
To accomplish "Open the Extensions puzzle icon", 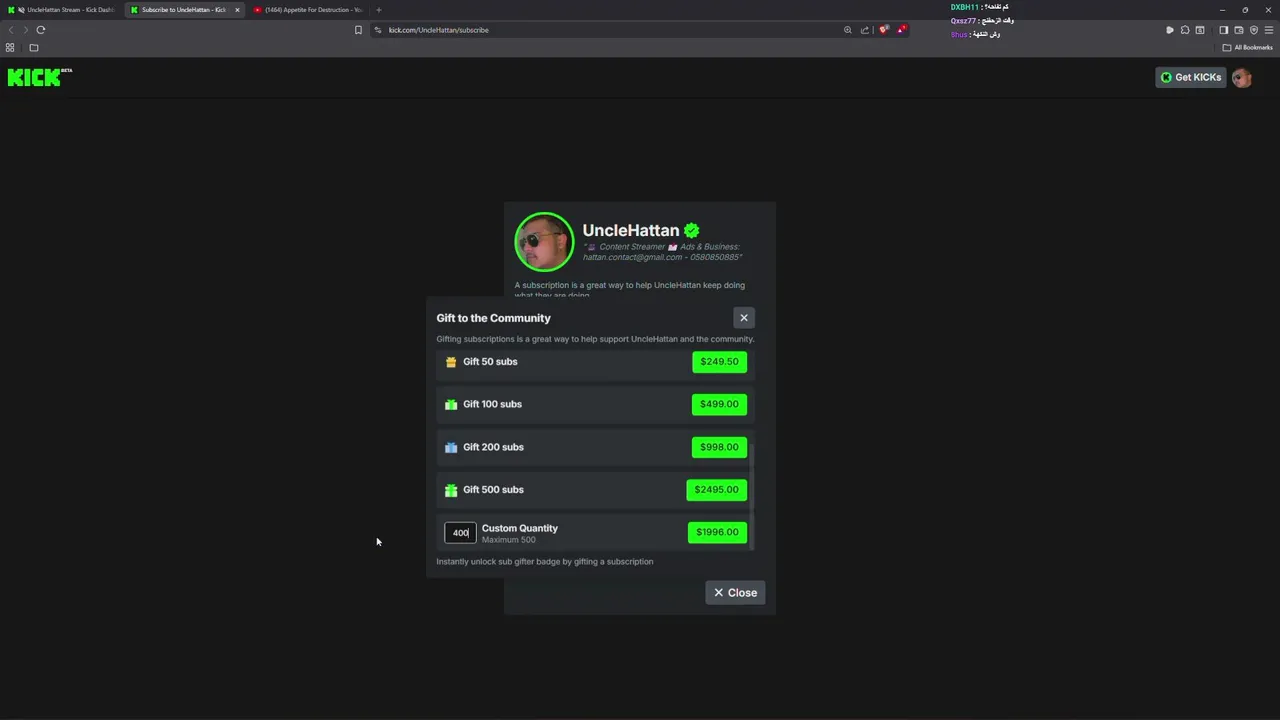I will point(1185,30).
